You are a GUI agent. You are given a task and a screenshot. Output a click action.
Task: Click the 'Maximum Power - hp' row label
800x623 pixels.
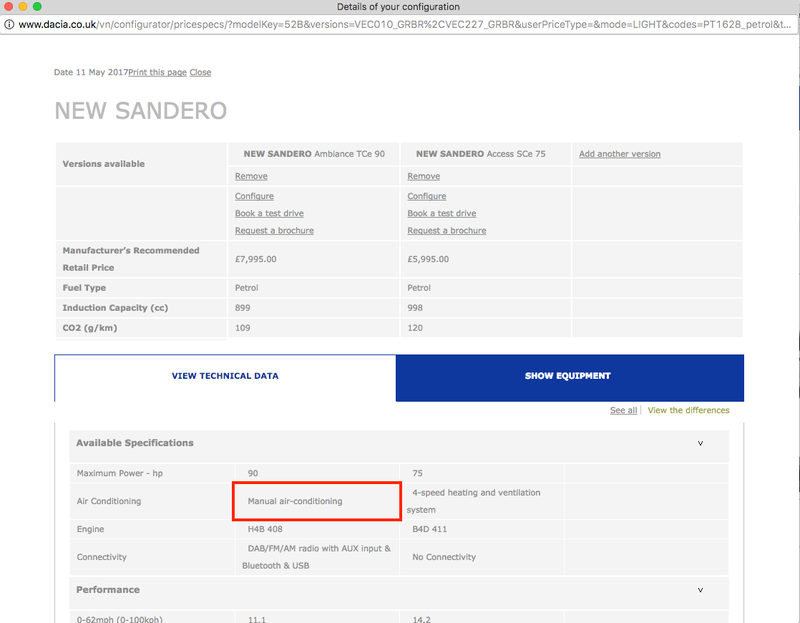coord(120,473)
